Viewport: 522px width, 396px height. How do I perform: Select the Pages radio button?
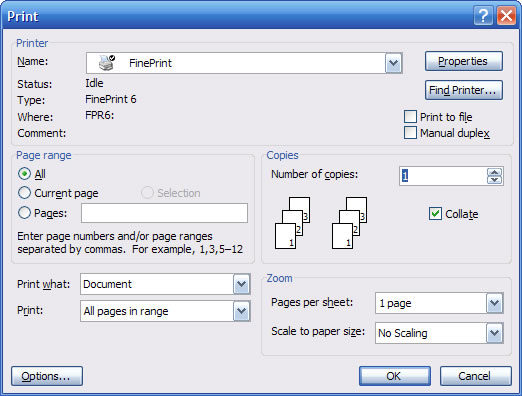[x=24, y=213]
